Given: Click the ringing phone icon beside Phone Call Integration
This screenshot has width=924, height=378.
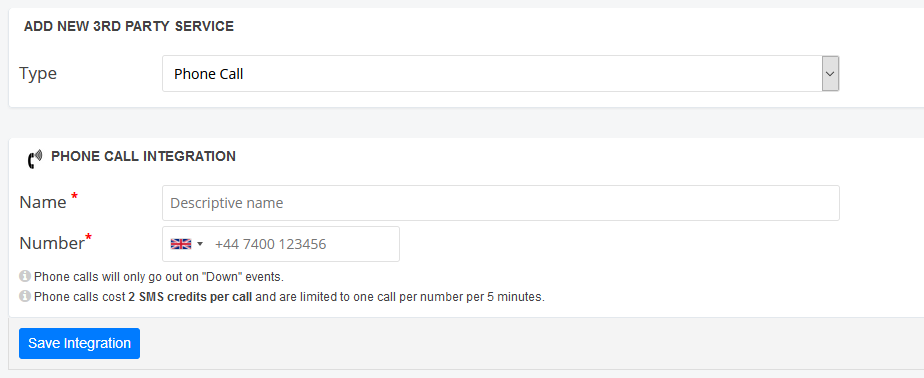Looking at the screenshot, I should pyautogui.click(x=35, y=159).
